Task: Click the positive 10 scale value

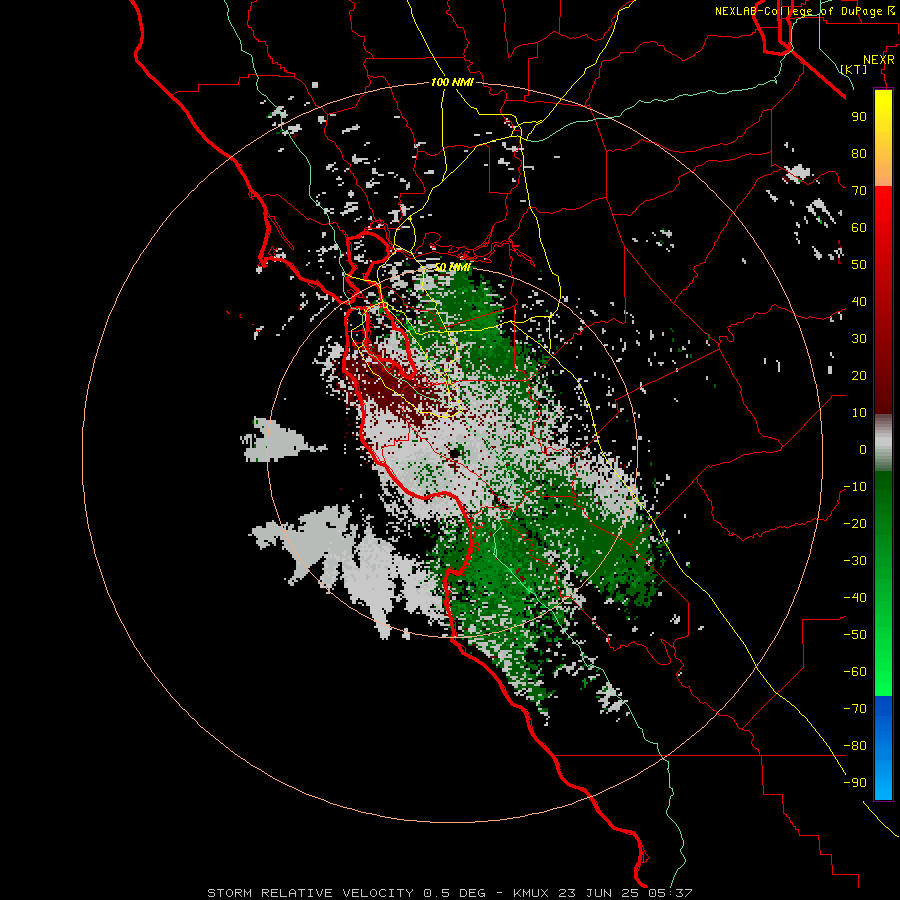Action: pyautogui.click(x=859, y=413)
